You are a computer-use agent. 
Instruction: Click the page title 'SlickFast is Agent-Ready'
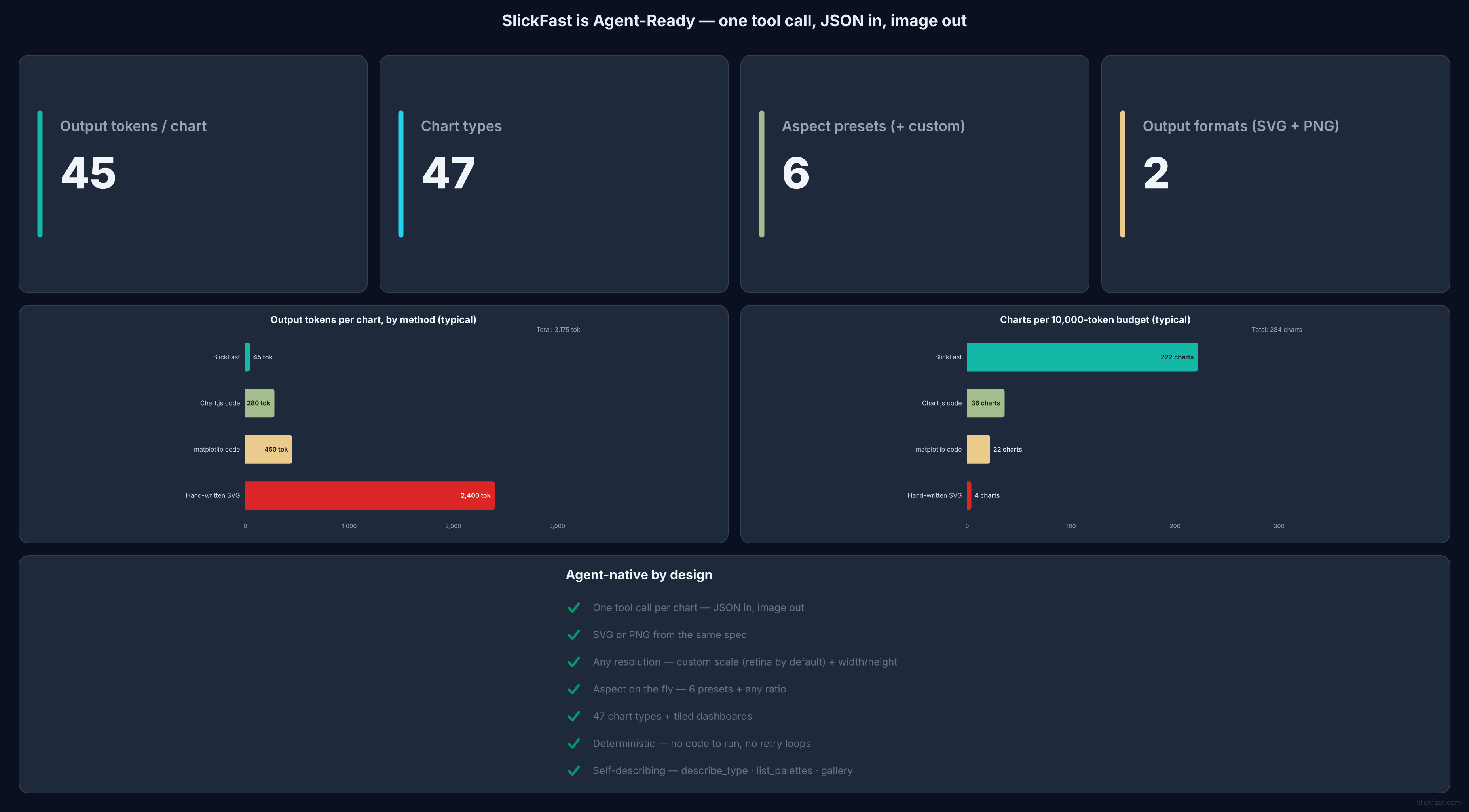[734, 21]
